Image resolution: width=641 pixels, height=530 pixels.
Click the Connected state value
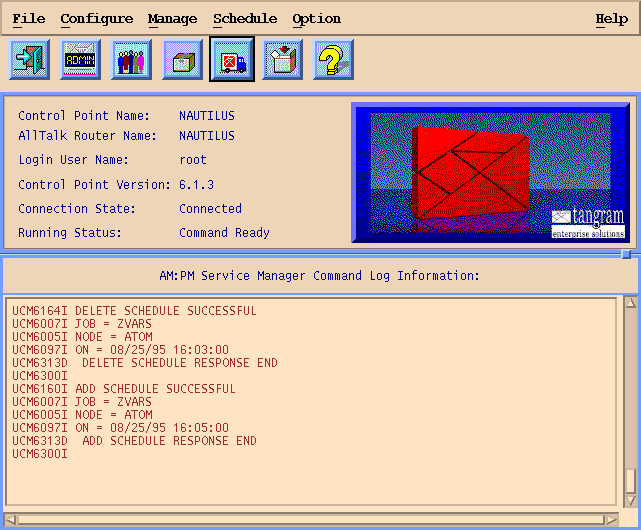coord(210,209)
